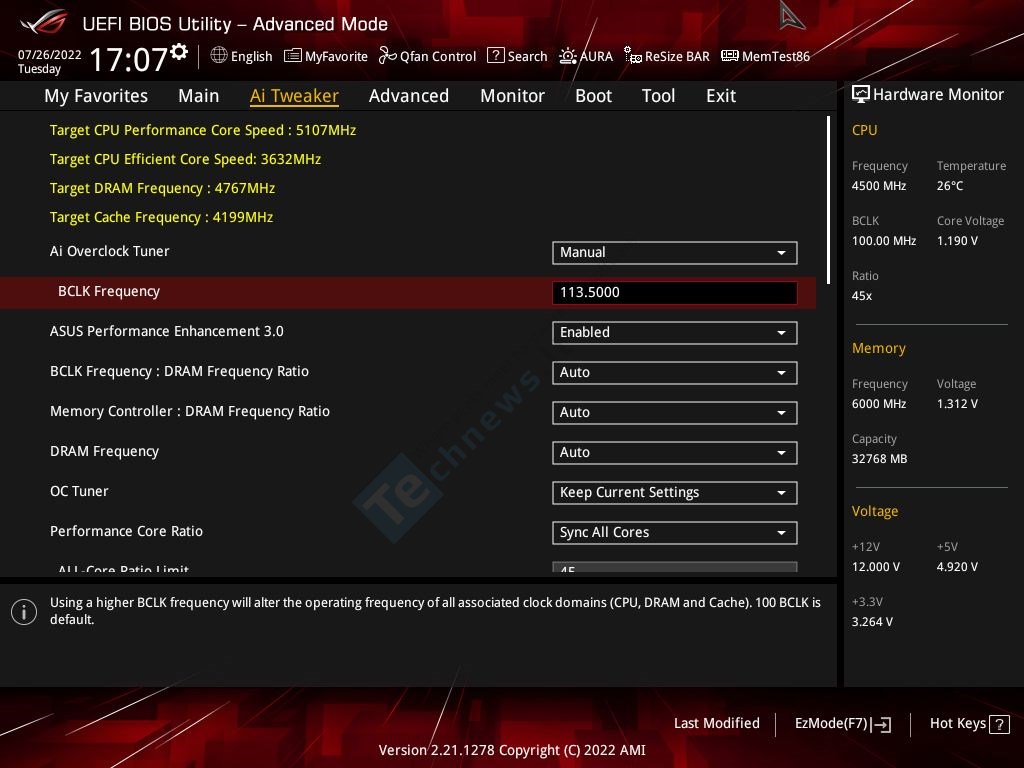Viewport: 1024px width, 768px height.
Task: Open the OC Tuner dropdown
Action: [675, 492]
